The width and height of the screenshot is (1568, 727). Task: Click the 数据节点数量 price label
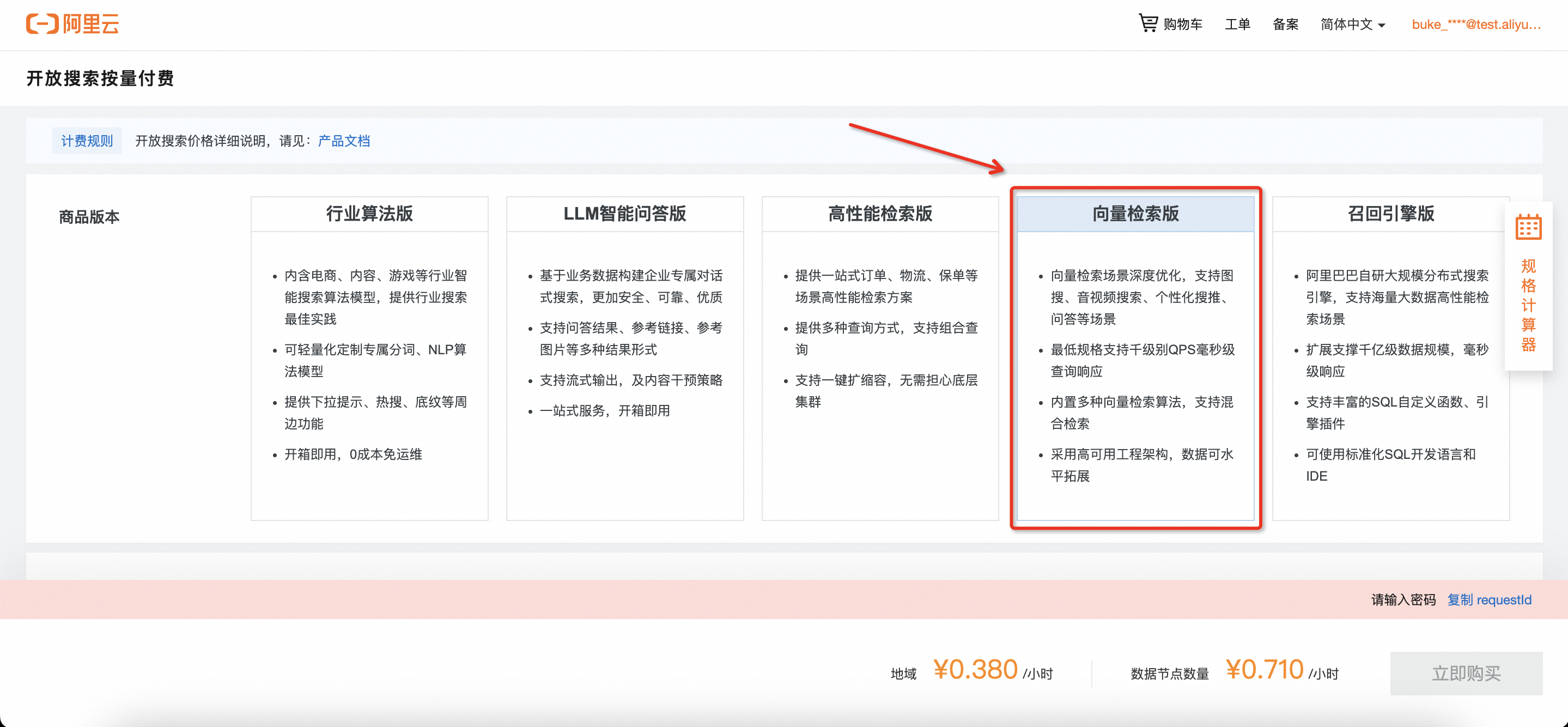tap(1169, 674)
